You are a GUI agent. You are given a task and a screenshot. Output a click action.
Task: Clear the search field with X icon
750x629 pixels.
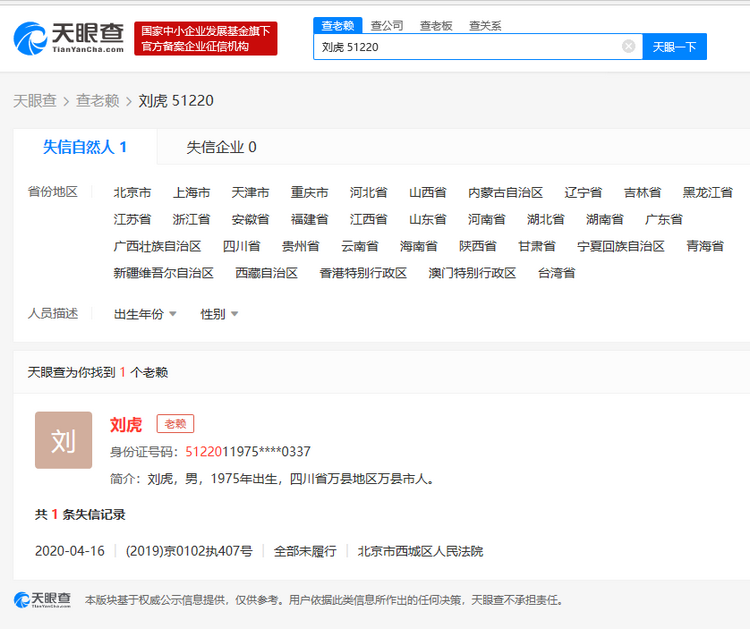tap(628, 46)
